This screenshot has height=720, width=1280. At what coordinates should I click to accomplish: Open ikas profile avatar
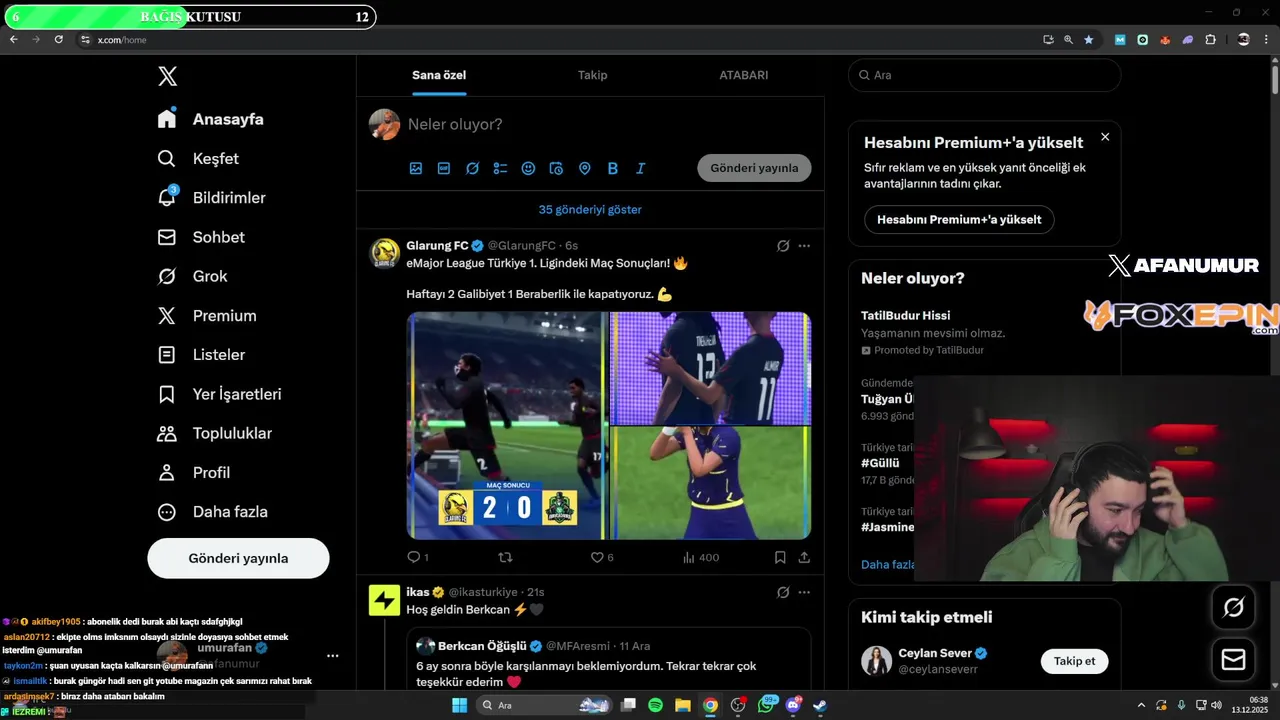[385, 600]
